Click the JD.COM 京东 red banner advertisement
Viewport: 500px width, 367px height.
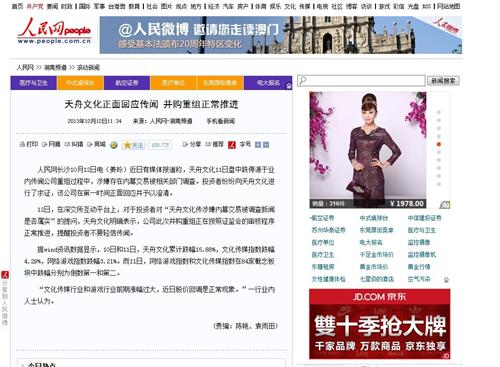click(380, 324)
